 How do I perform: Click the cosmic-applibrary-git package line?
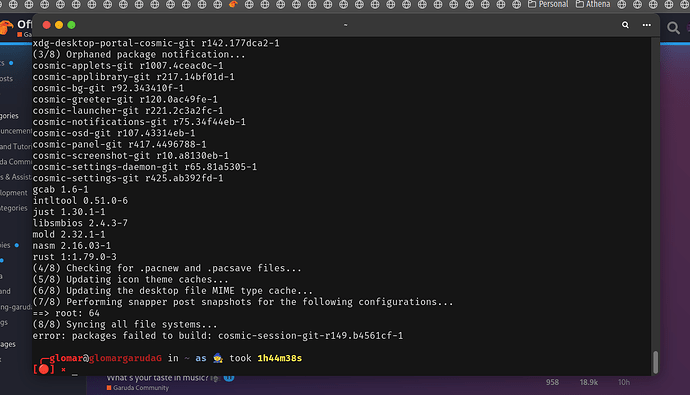pyautogui.click(x=133, y=77)
